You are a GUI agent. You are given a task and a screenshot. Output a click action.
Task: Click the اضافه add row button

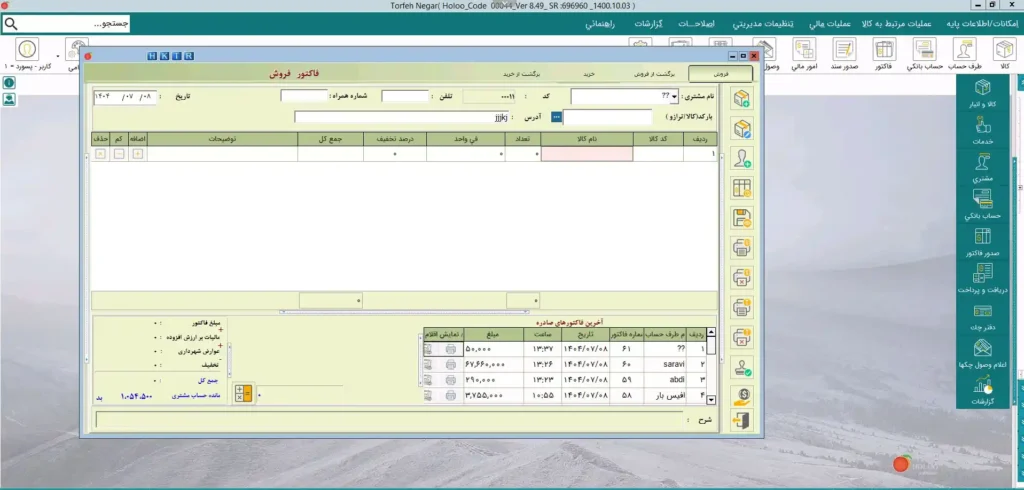pyautogui.click(x=137, y=154)
